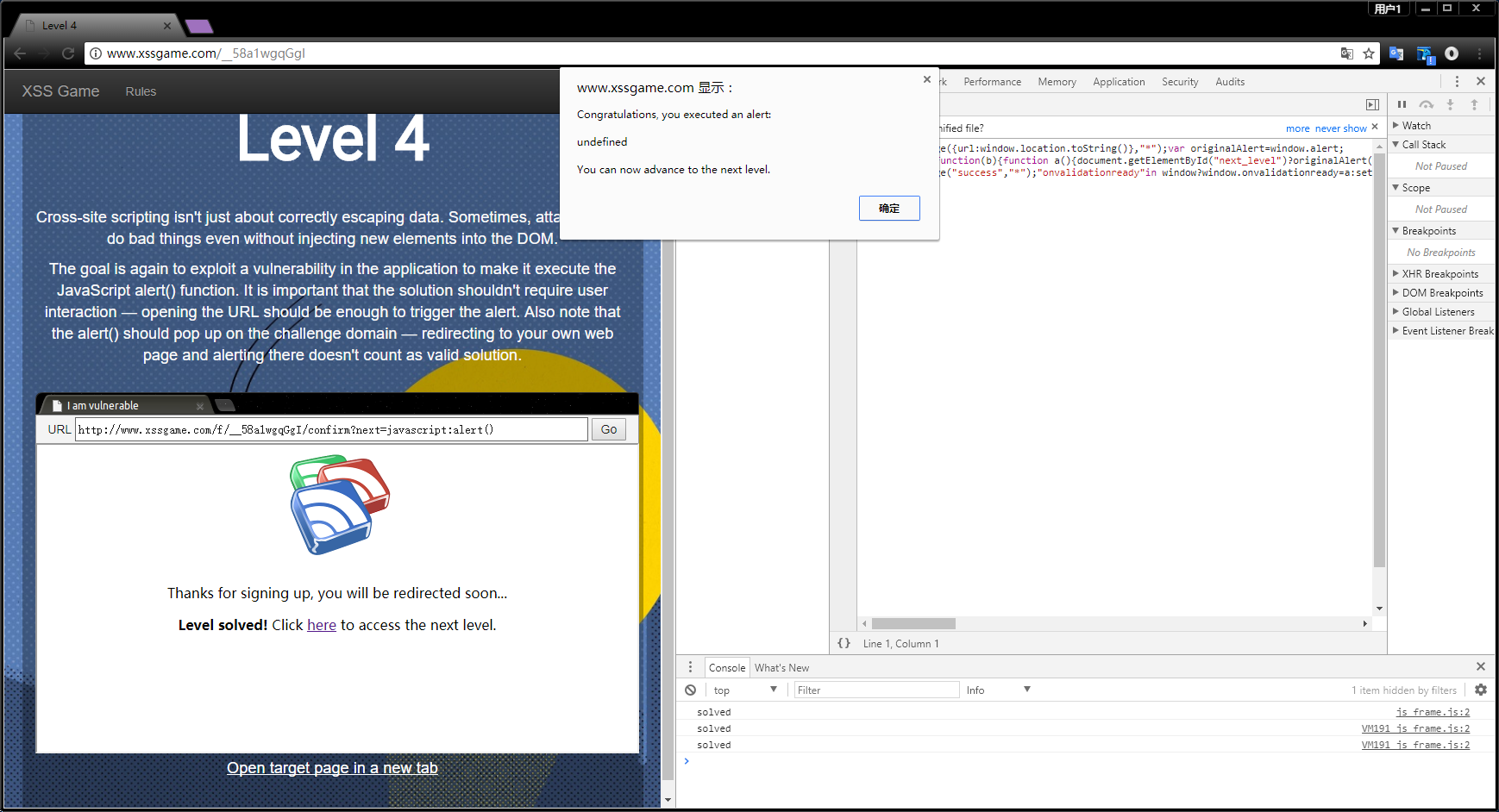Image resolution: width=1499 pixels, height=812 pixels.
Task: Expand the XHR Breakpoints section
Action: (x=1439, y=274)
